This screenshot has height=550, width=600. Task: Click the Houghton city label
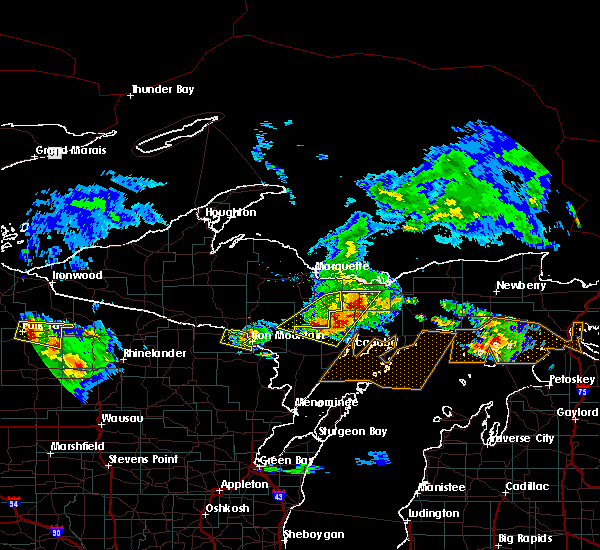tap(231, 212)
